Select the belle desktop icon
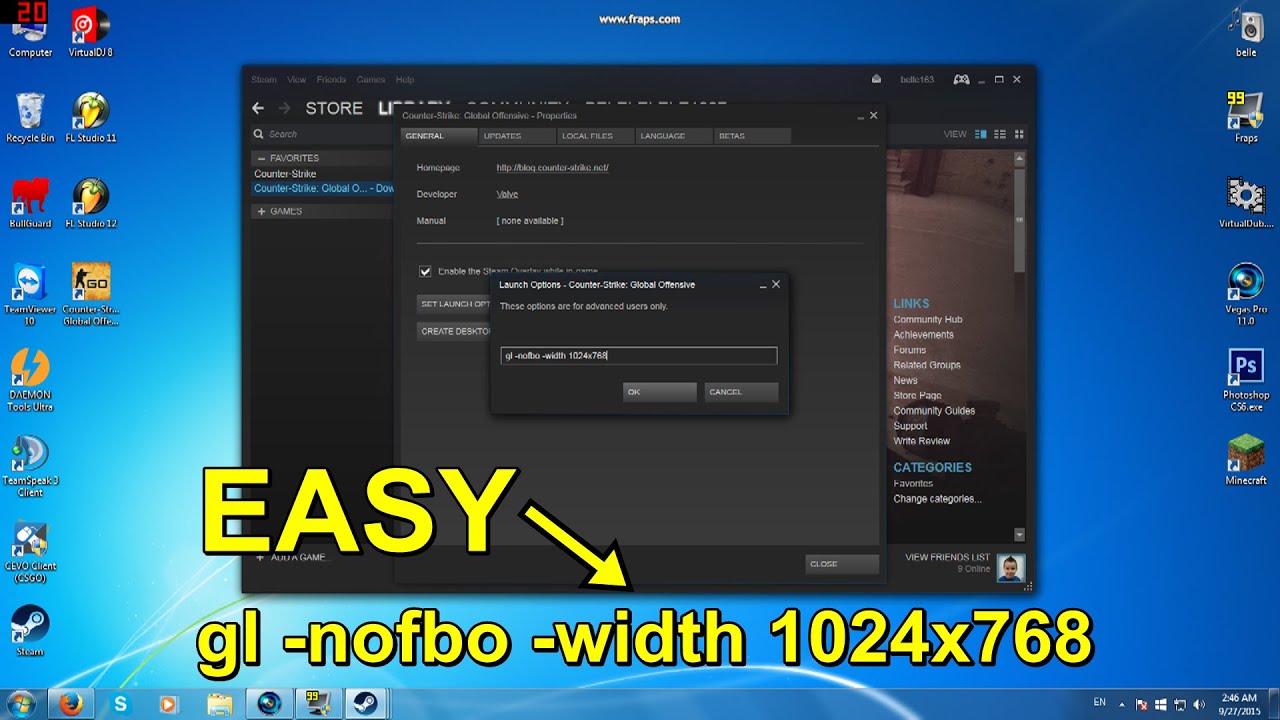This screenshot has height=720, width=1280. (1246, 32)
